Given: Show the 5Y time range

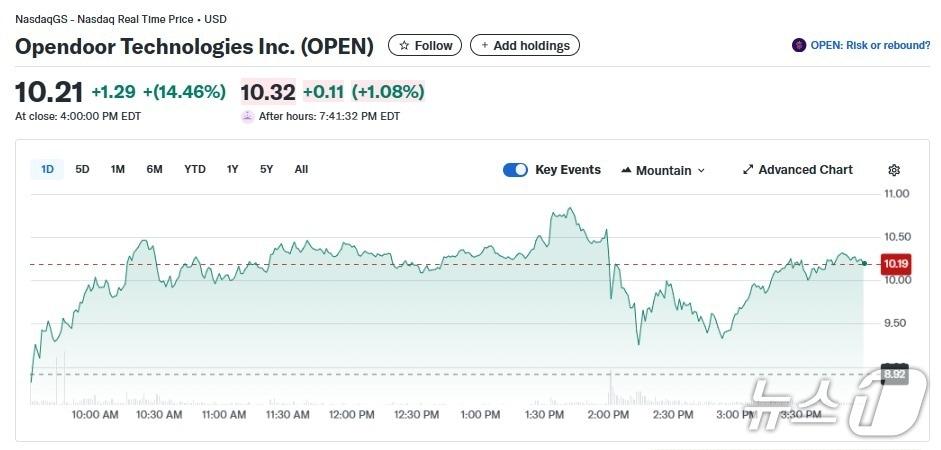Looking at the screenshot, I should [x=266, y=169].
